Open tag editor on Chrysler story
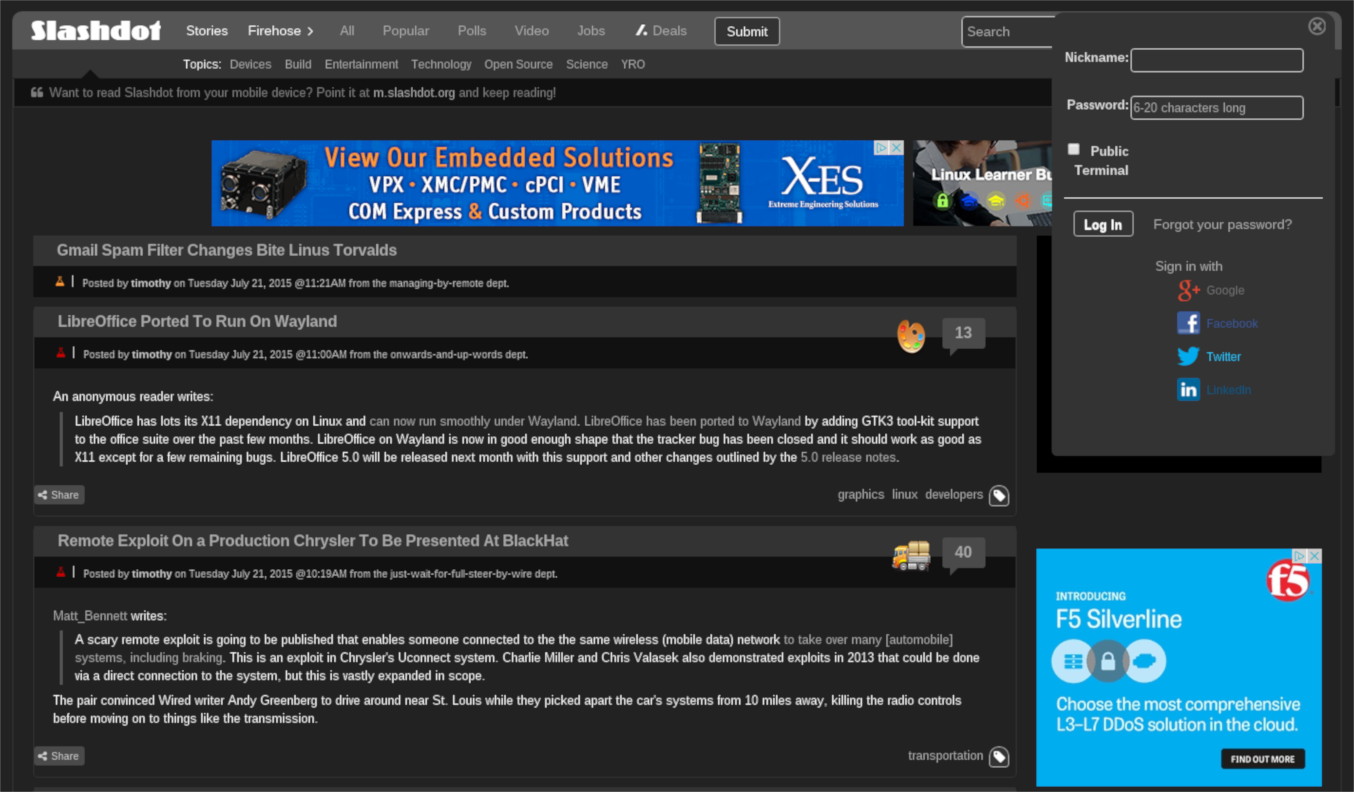This screenshot has height=792, width=1354. click(x=999, y=757)
